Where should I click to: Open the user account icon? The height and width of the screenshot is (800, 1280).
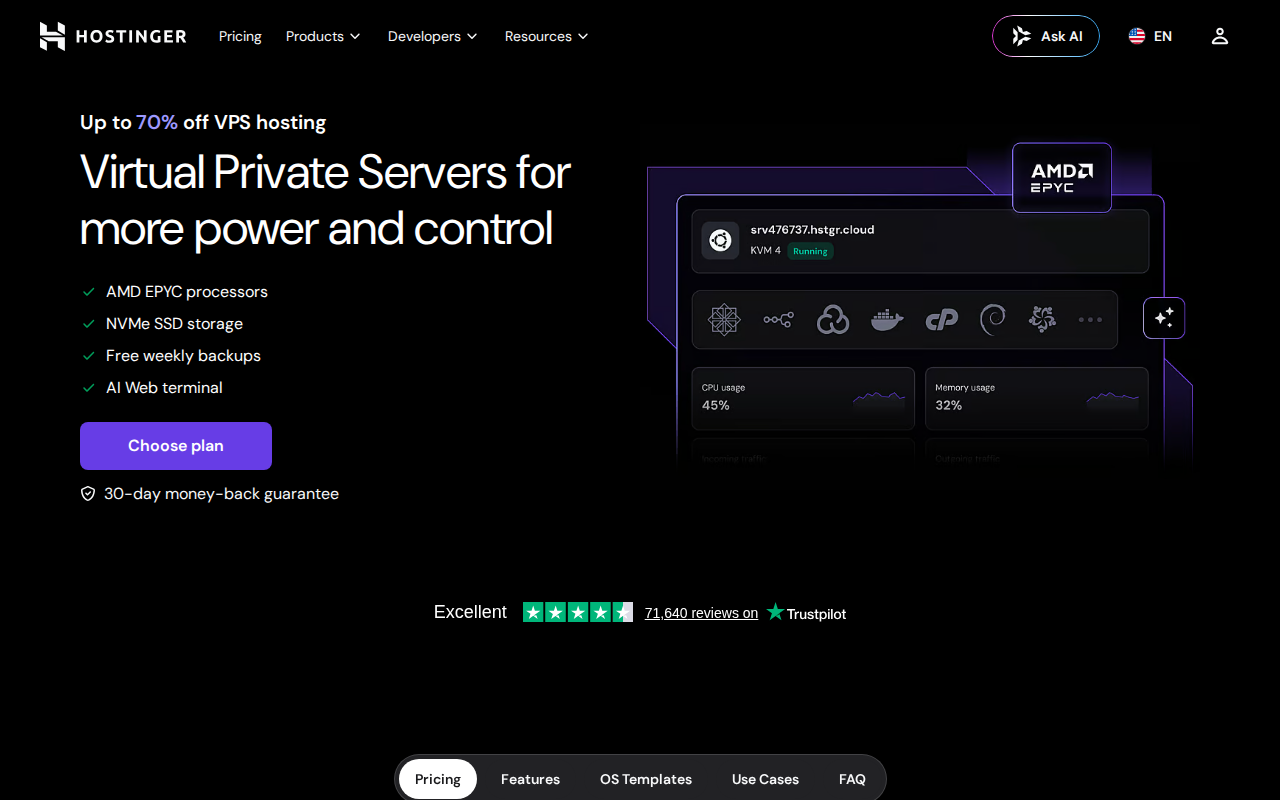coord(1219,36)
